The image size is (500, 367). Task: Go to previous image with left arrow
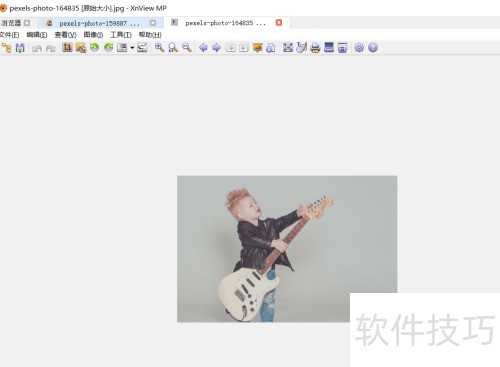(203, 48)
